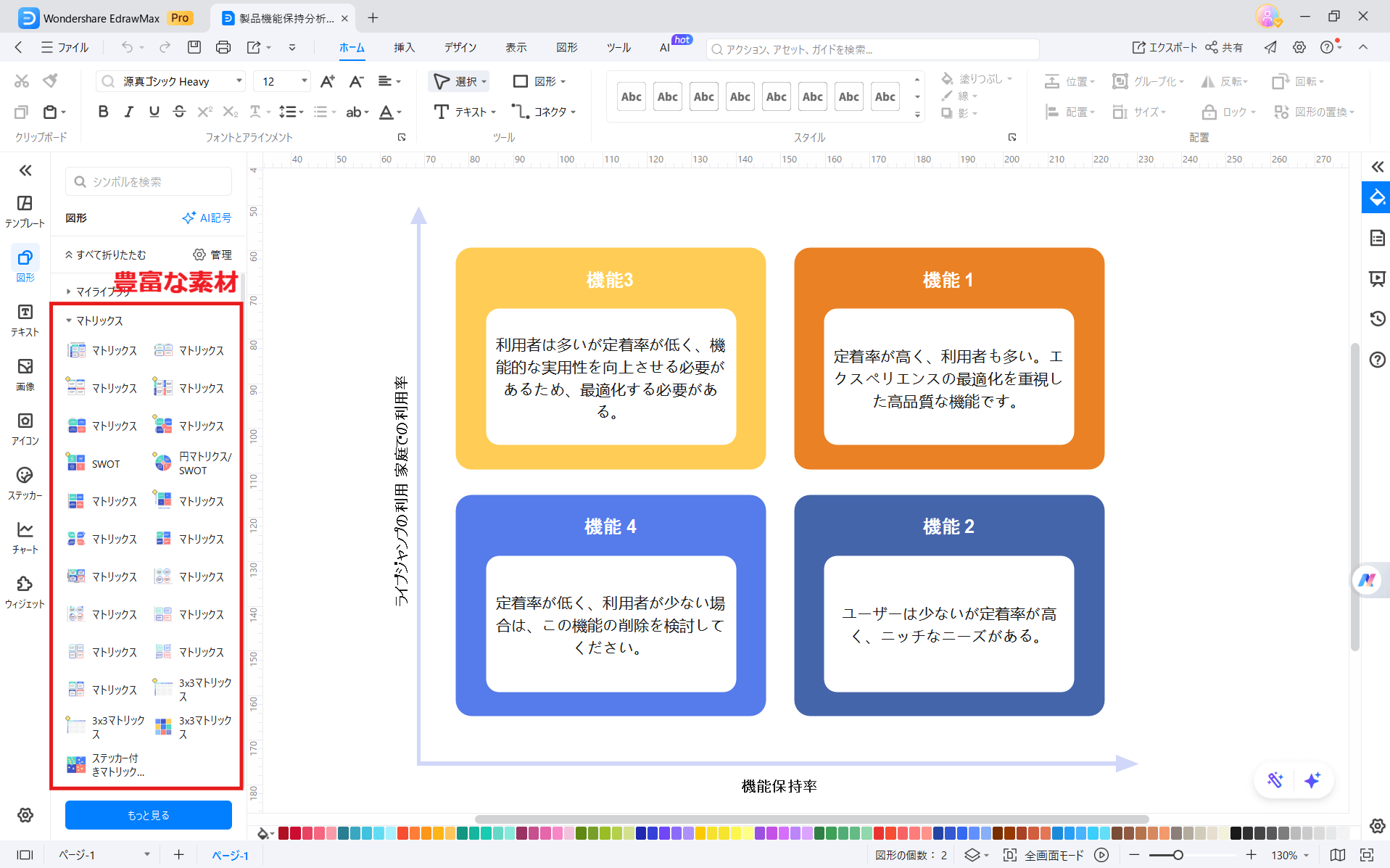Click the fit-to-window icon in status bar
1390x868 pixels.
click(1367, 855)
